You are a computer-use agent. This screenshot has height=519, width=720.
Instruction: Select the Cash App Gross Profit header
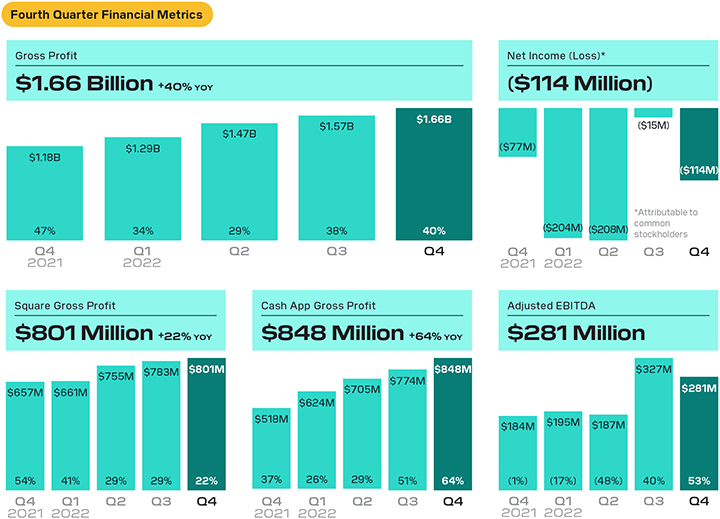pyautogui.click(x=362, y=320)
